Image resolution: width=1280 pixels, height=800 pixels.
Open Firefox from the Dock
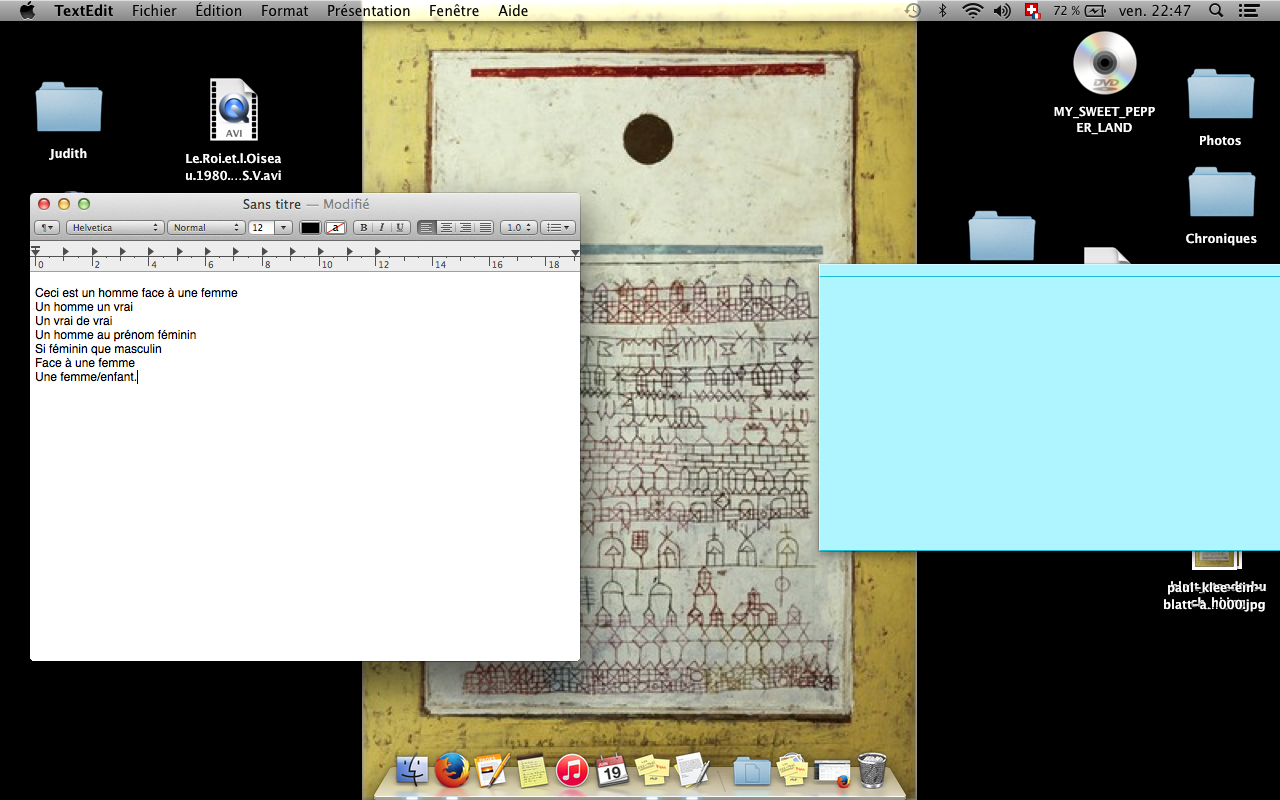point(452,770)
